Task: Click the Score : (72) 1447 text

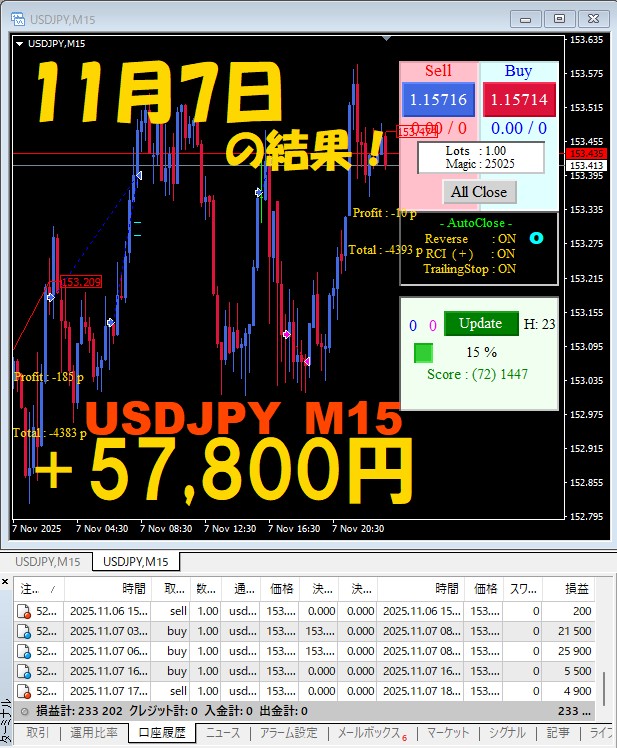Action: pos(478,374)
